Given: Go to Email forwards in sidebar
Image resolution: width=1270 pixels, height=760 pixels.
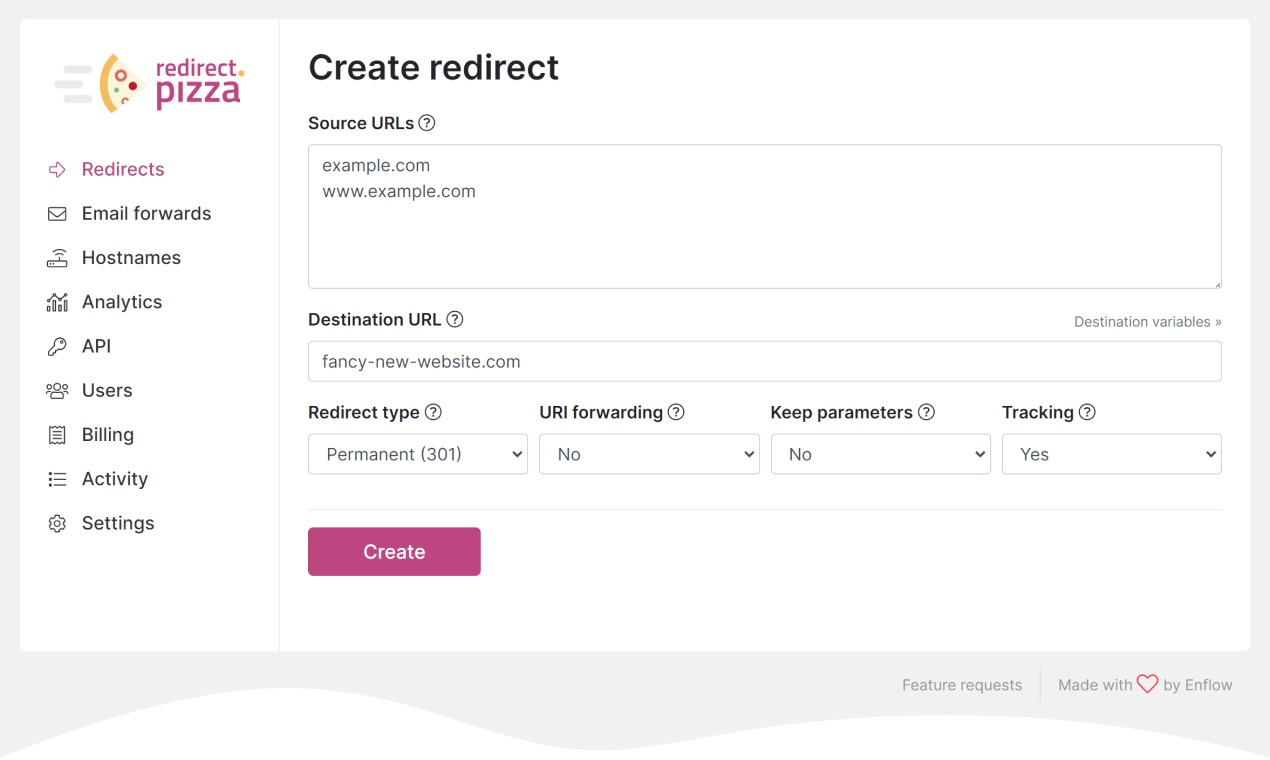Looking at the screenshot, I should [146, 213].
